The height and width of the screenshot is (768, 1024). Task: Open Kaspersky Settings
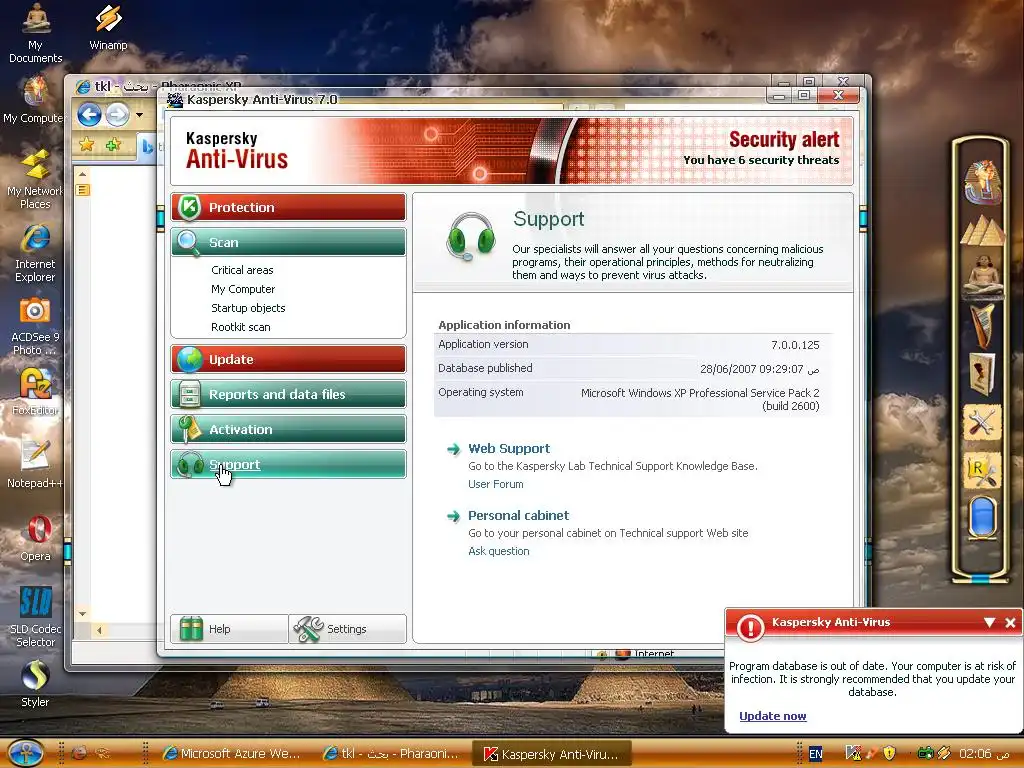click(x=347, y=629)
